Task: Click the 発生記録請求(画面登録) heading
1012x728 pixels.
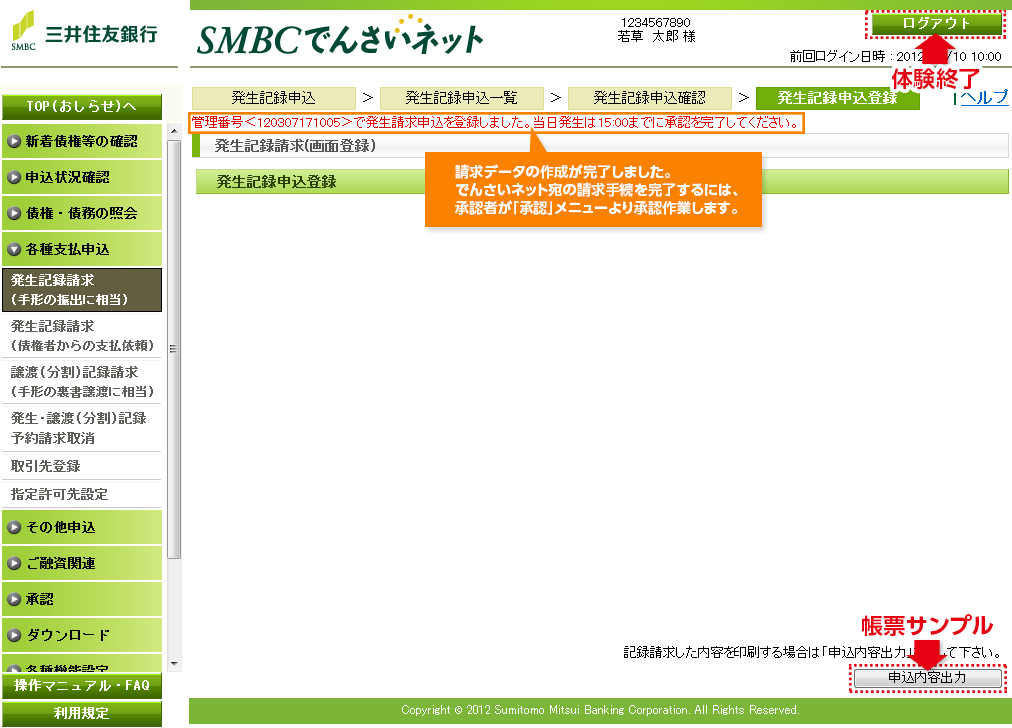Action: (x=295, y=146)
